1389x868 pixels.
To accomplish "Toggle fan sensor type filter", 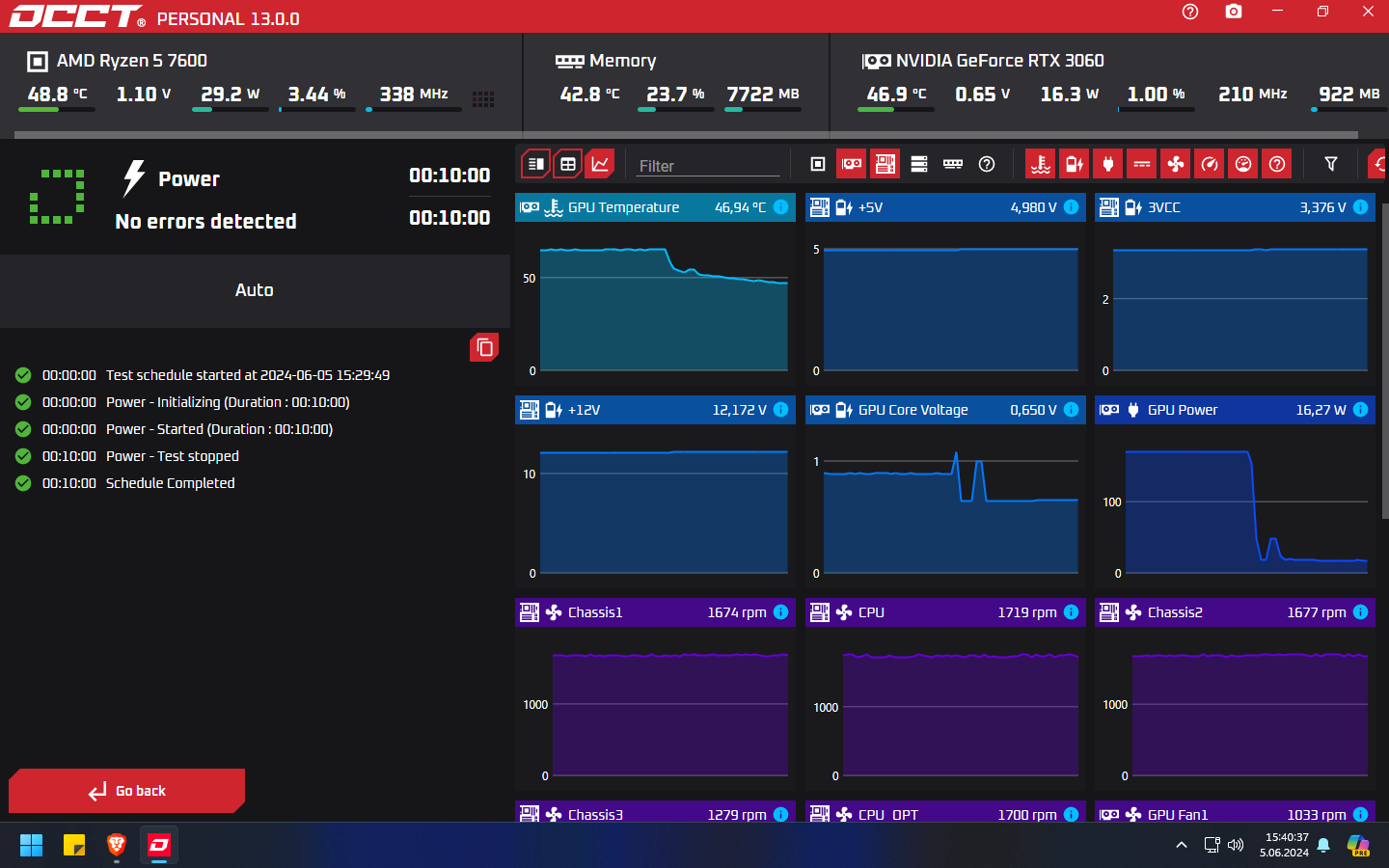I will (1176, 164).
